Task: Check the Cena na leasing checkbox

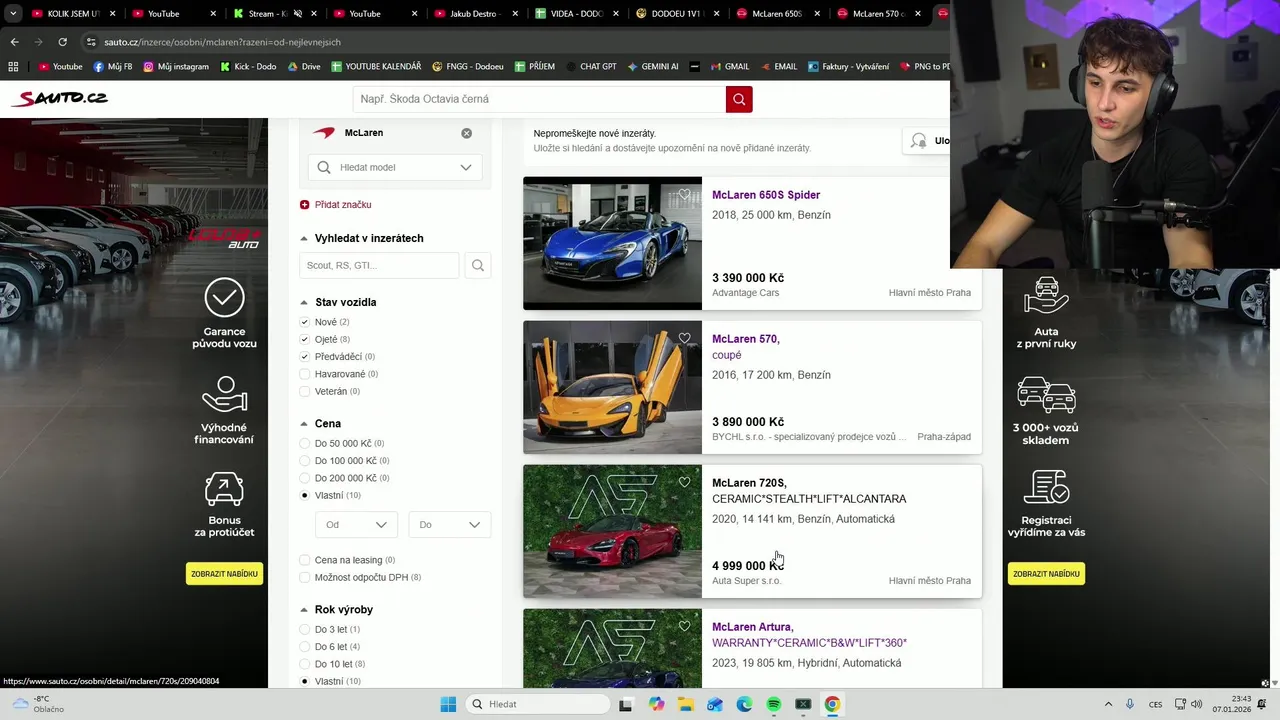Action: [305, 560]
